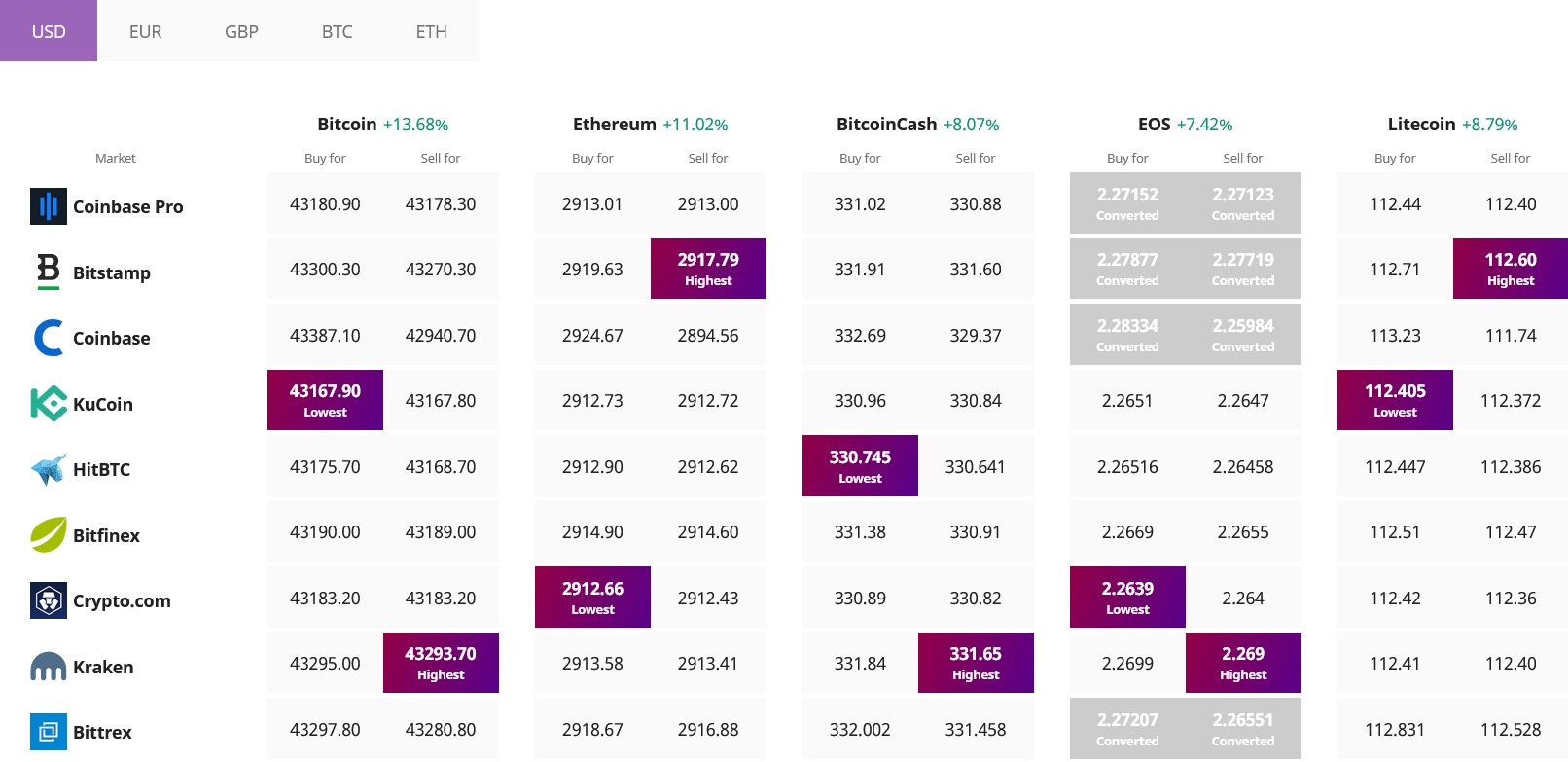
Task: Select the BTC currency tab
Action: point(337,31)
